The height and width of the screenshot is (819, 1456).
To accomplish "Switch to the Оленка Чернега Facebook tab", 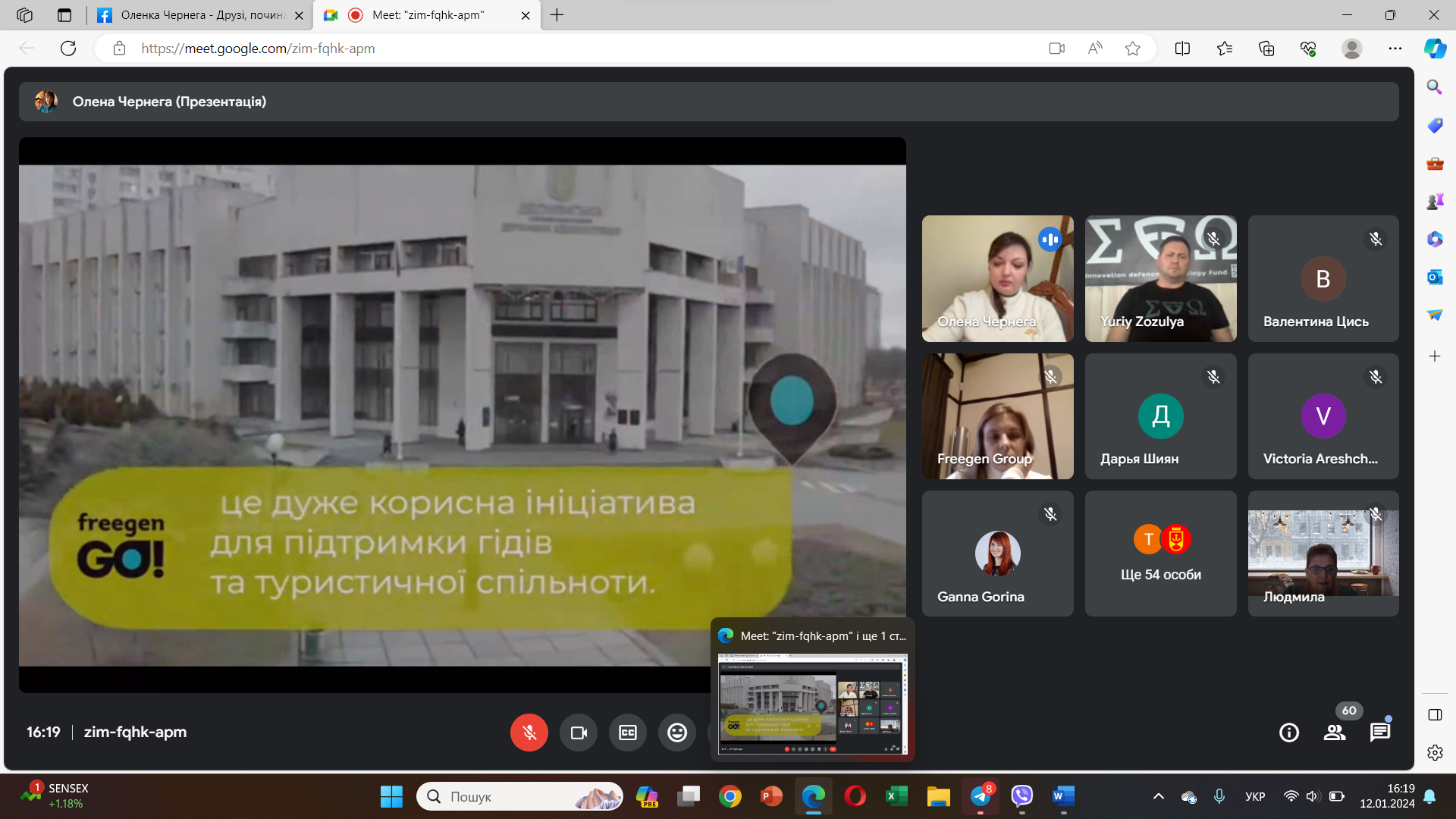I will (x=200, y=15).
